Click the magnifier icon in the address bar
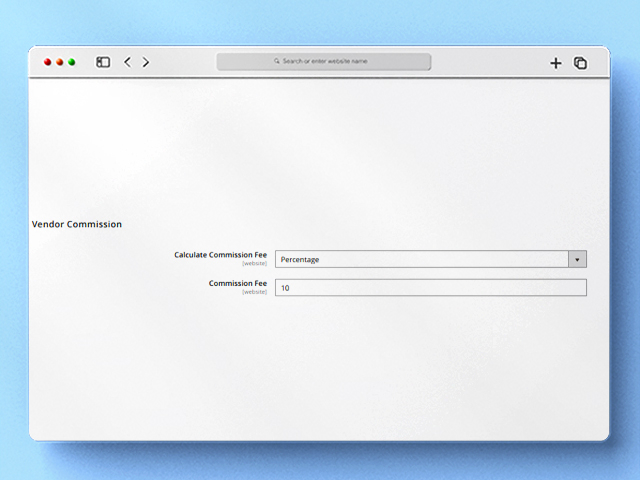 pos(277,61)
